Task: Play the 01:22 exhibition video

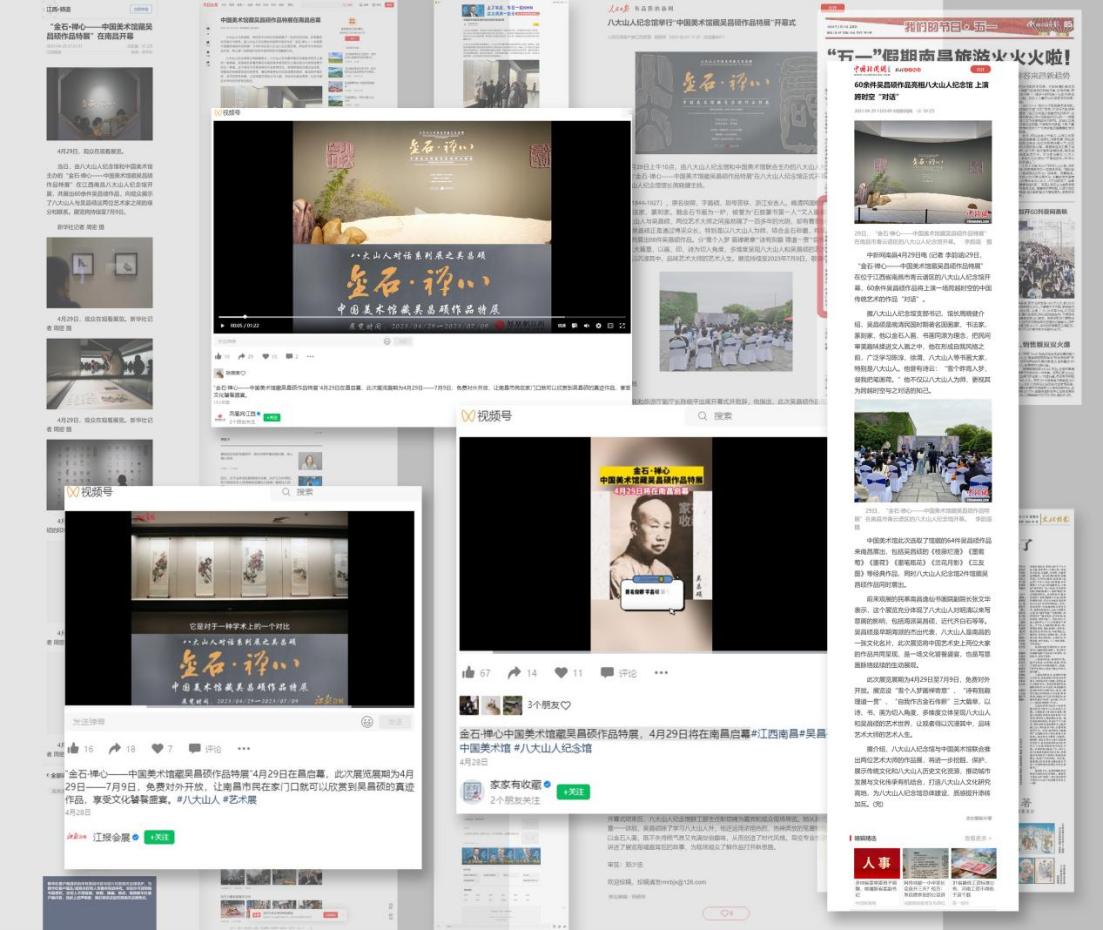Action: pyautogui.click(x=222, y=326)
